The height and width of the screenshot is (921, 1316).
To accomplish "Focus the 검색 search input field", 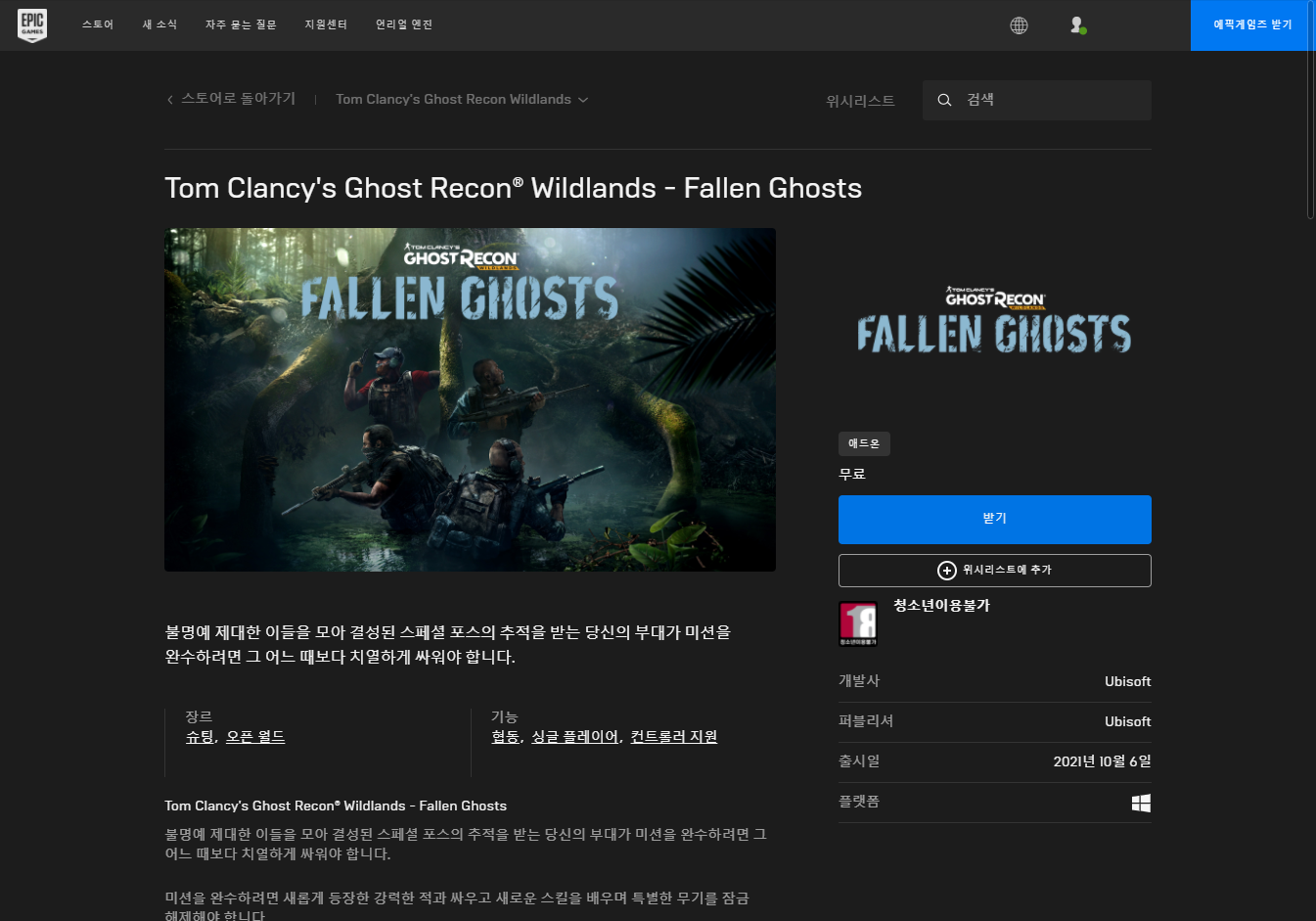I will 1037,101.
